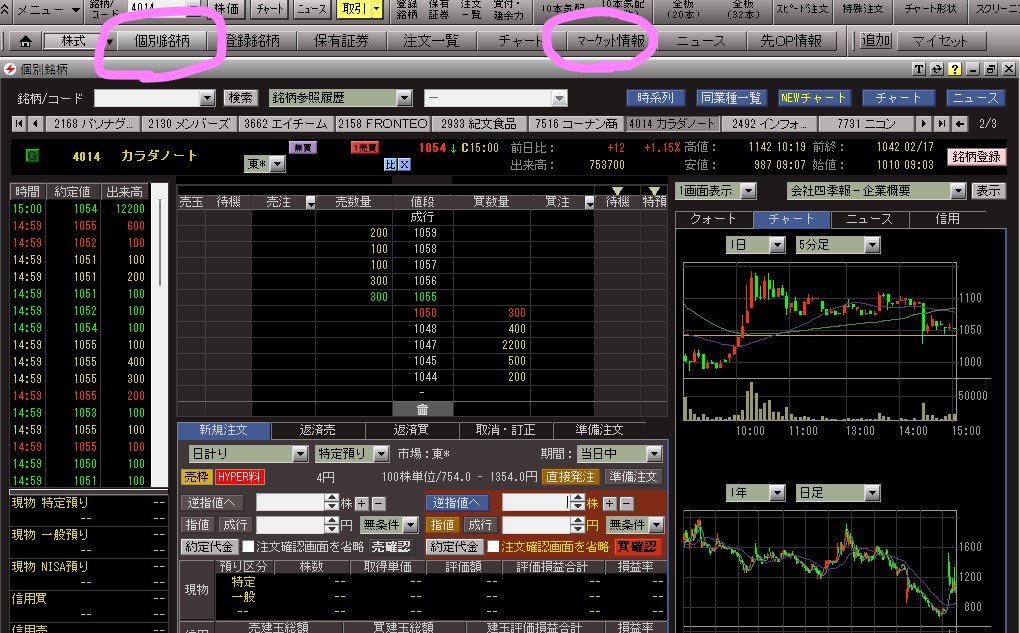The image size is (1020, 633).
Task: Select the orange 指値 on the buy side
Action: (x=442, y=525)
